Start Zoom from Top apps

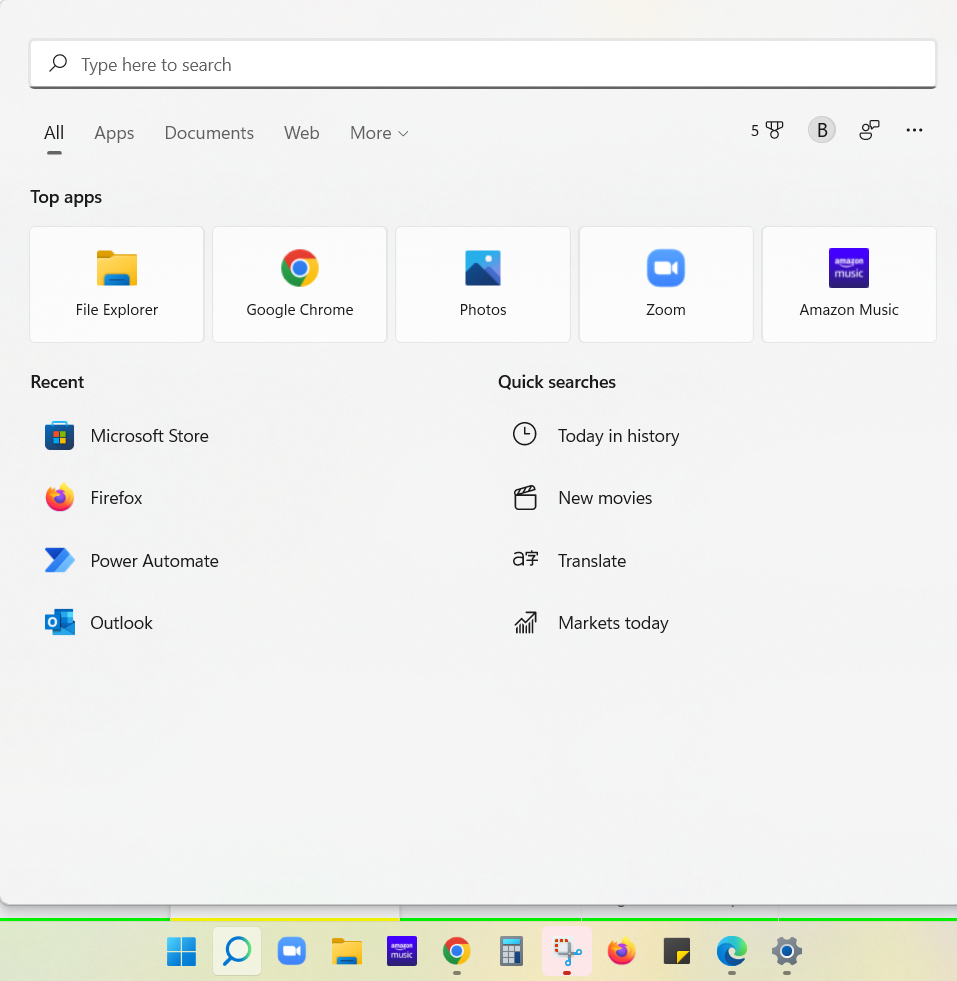(x=665, y=284)
